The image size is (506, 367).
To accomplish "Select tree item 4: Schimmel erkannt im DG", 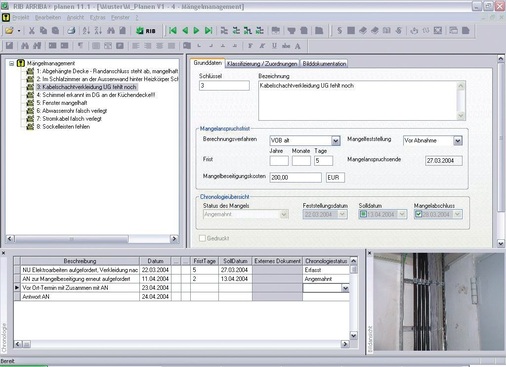I will point(95,95).
